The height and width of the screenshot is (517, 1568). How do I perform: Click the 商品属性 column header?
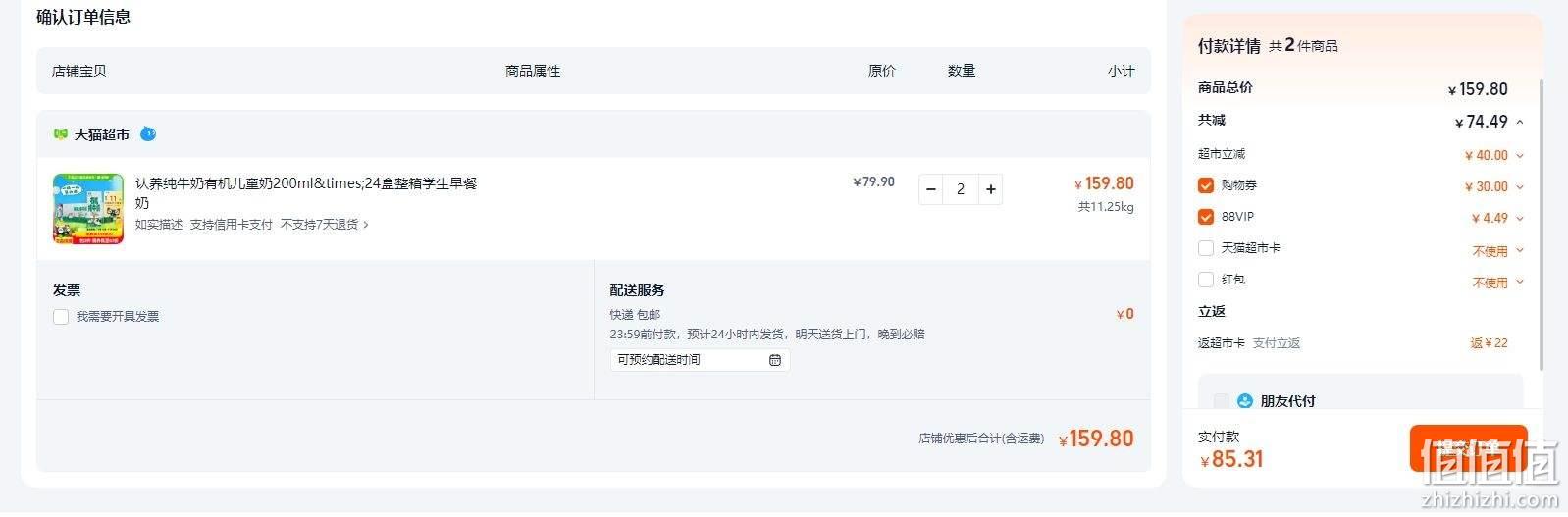pyautogui.click(x=533, y=71)
